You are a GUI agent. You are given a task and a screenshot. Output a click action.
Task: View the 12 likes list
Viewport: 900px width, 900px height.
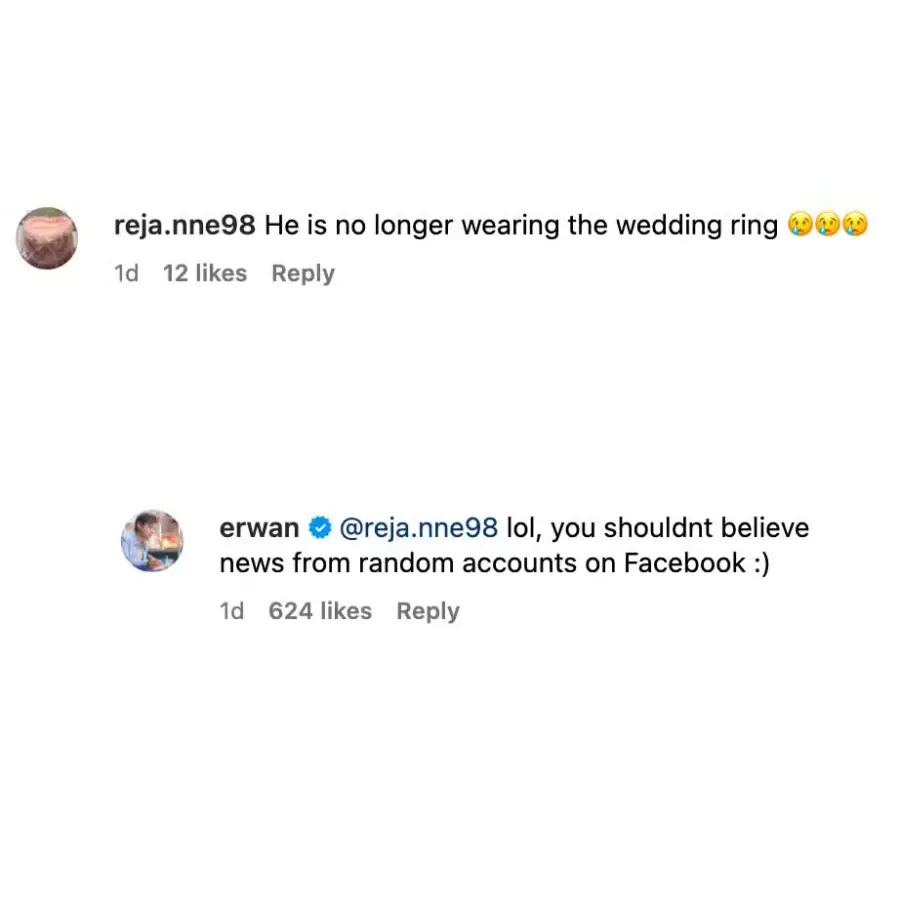point(205,274)
